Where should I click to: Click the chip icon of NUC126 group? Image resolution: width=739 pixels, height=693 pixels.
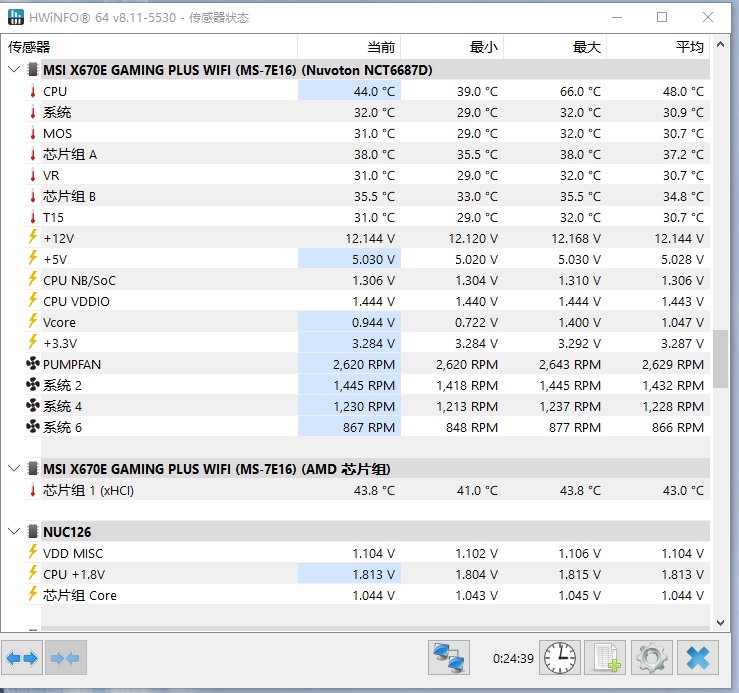pos(33,532)
